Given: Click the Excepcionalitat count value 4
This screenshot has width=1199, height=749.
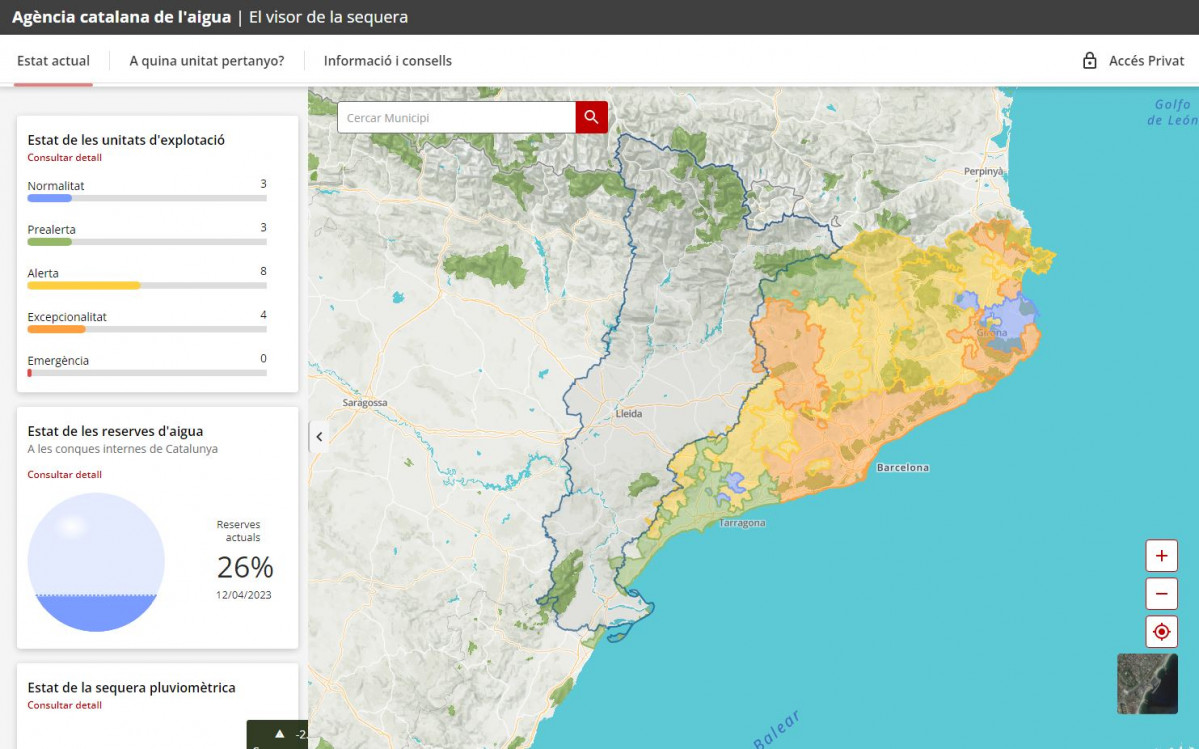Looking at the screenshot, I should pos(264,315).
